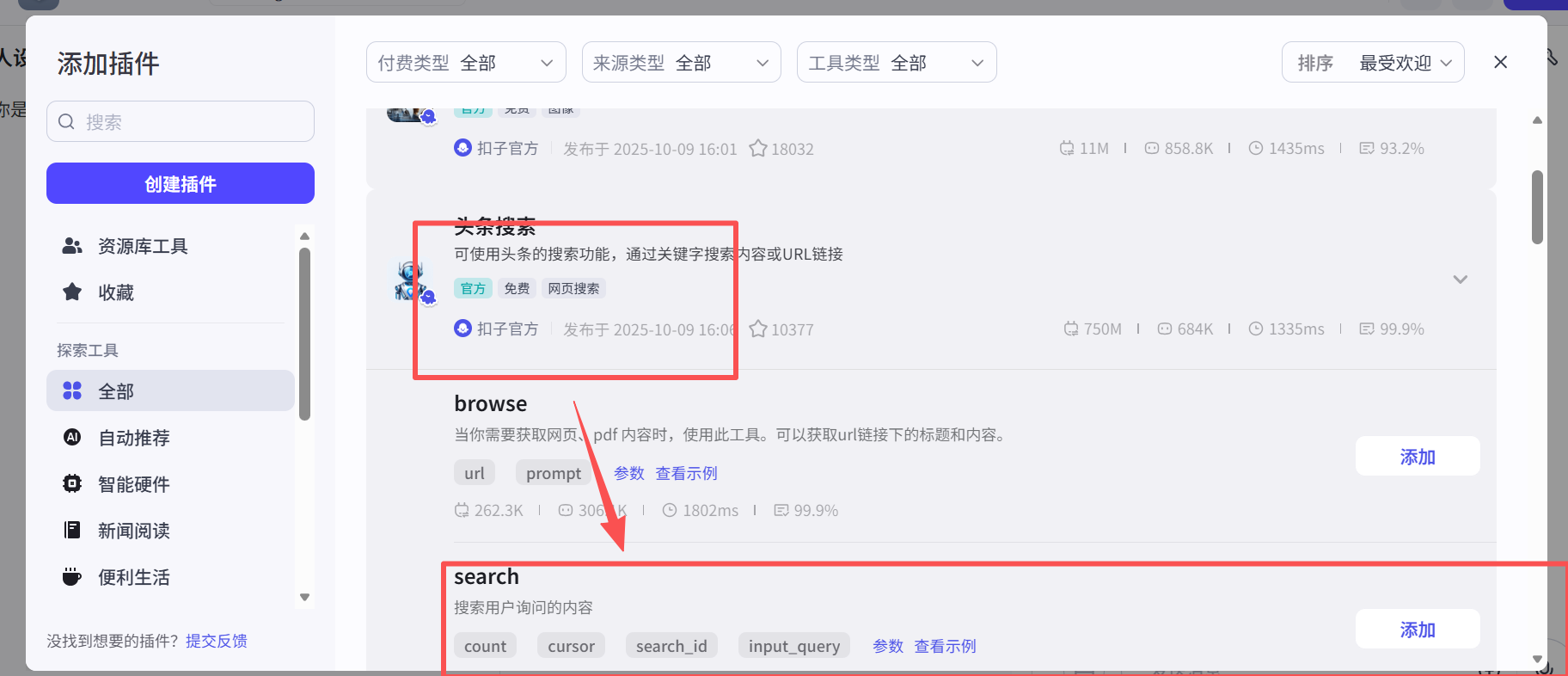Image resolution: width=1568 pixels, height=676 pixels.
Task: Open 收藏 favorites in the sidebar
Action: 170,292
